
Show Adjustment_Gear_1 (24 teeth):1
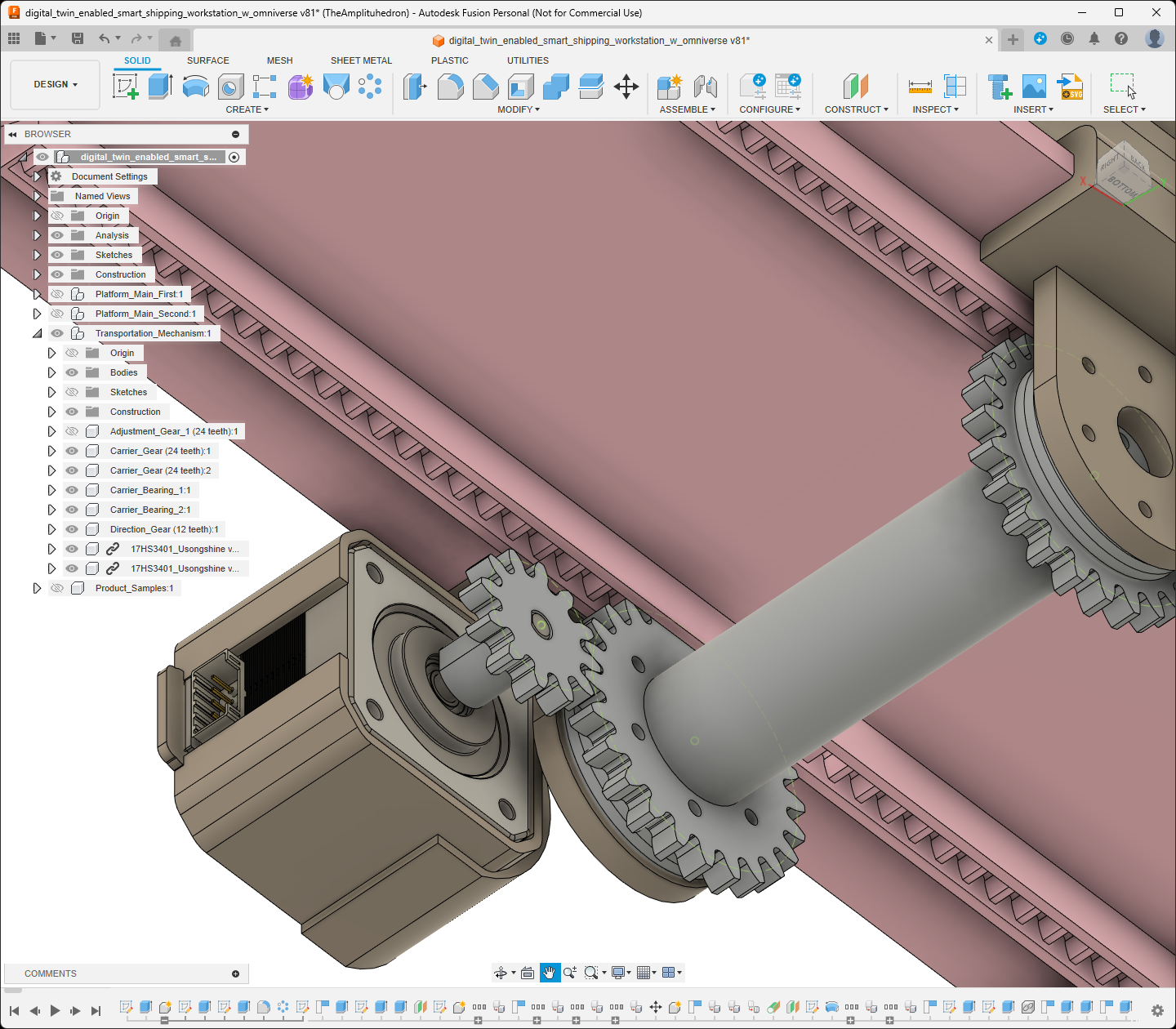tap(72, 431)
